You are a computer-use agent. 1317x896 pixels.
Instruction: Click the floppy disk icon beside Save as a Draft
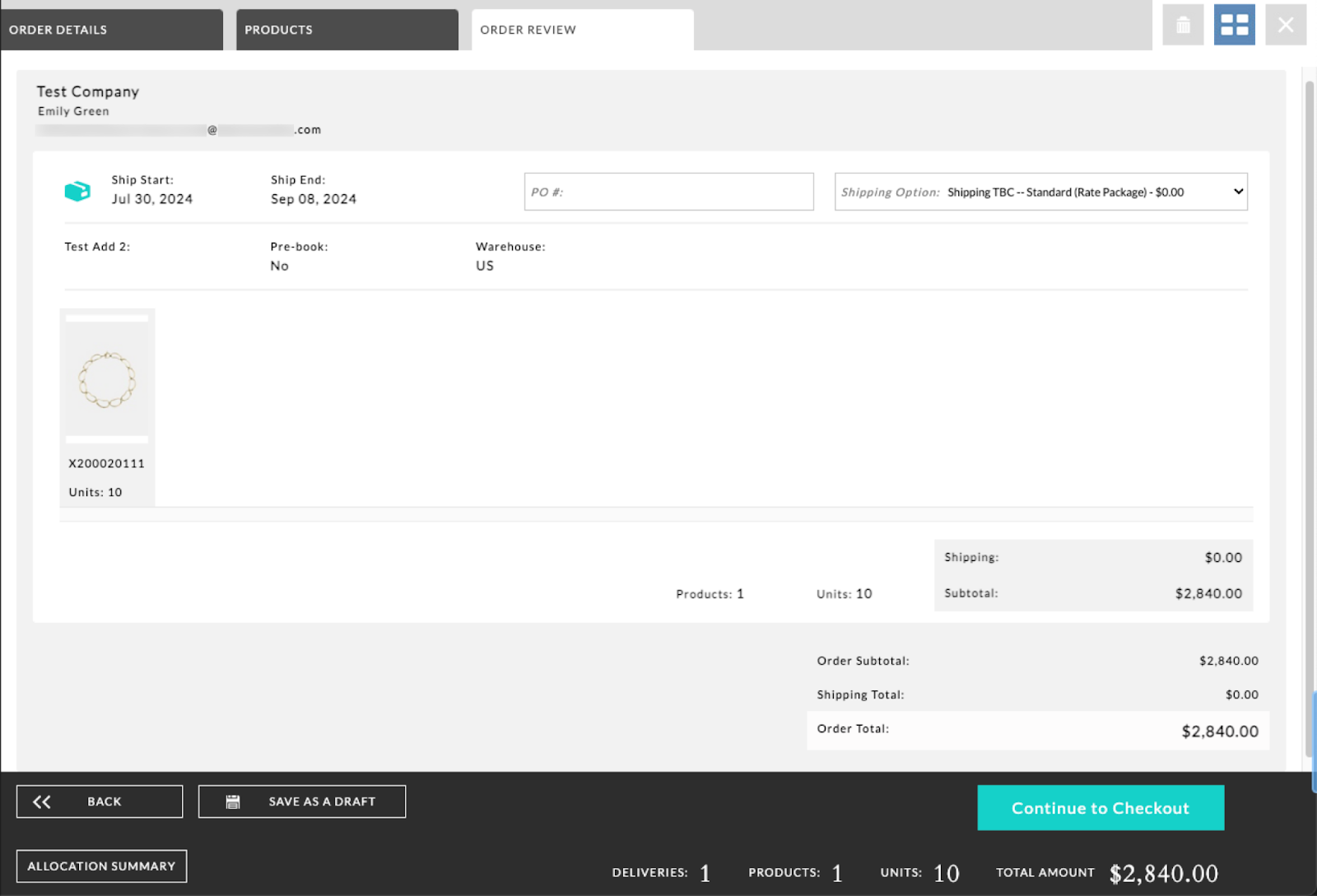tap(234, 801)
